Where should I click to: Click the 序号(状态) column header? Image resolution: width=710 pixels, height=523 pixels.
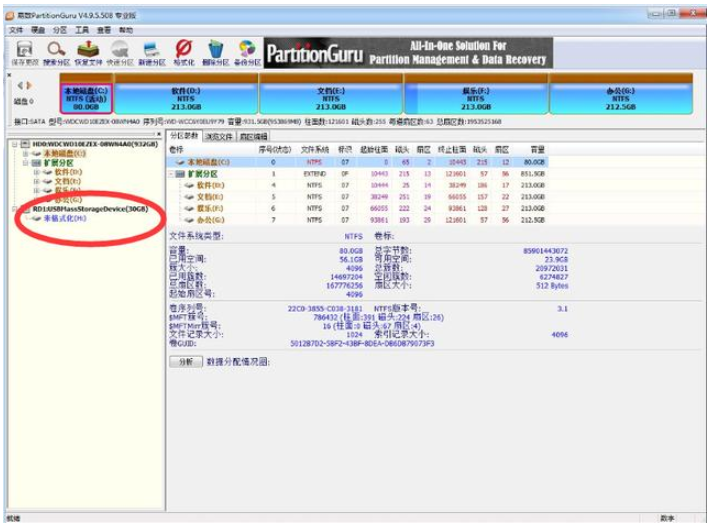coord(274,149)
